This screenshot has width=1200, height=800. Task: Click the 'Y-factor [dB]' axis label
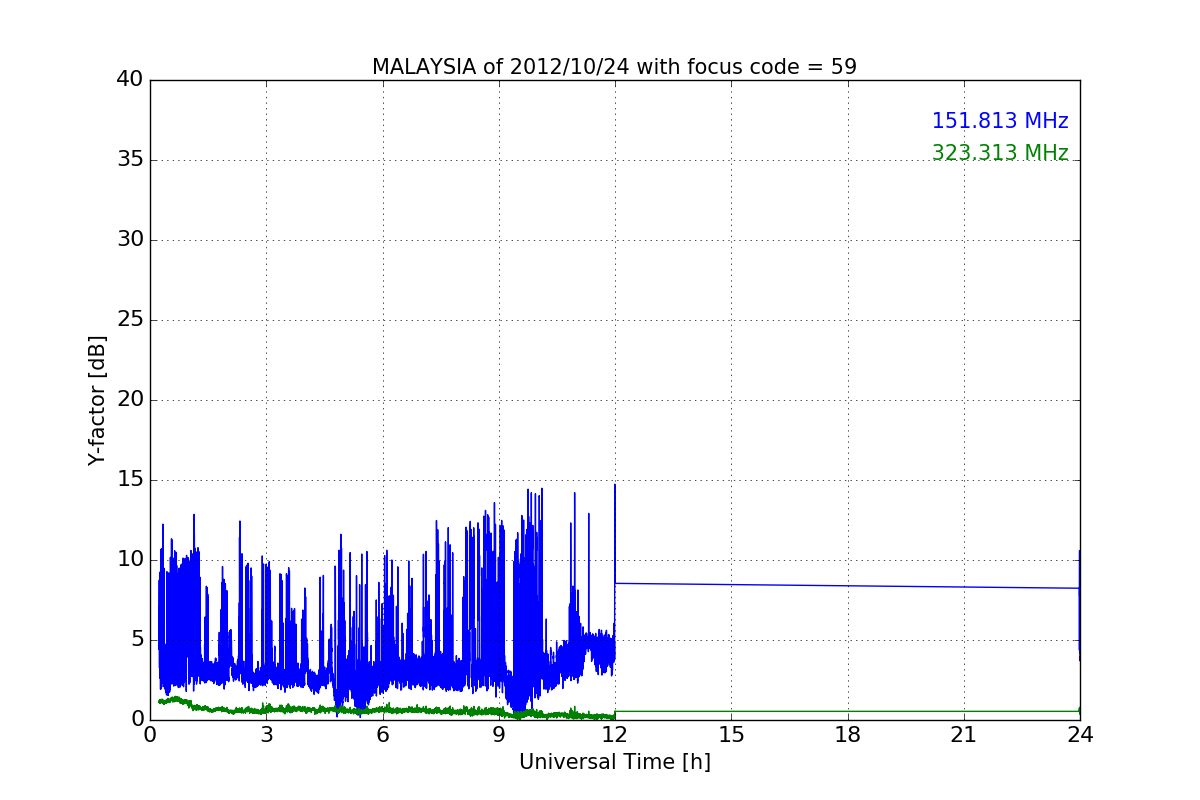pyautogui.click(x=97, y=400)
